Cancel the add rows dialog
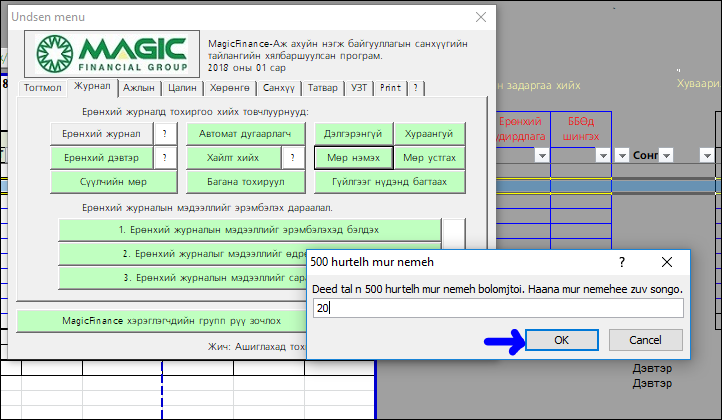722x420 pixels. [644, 340]
